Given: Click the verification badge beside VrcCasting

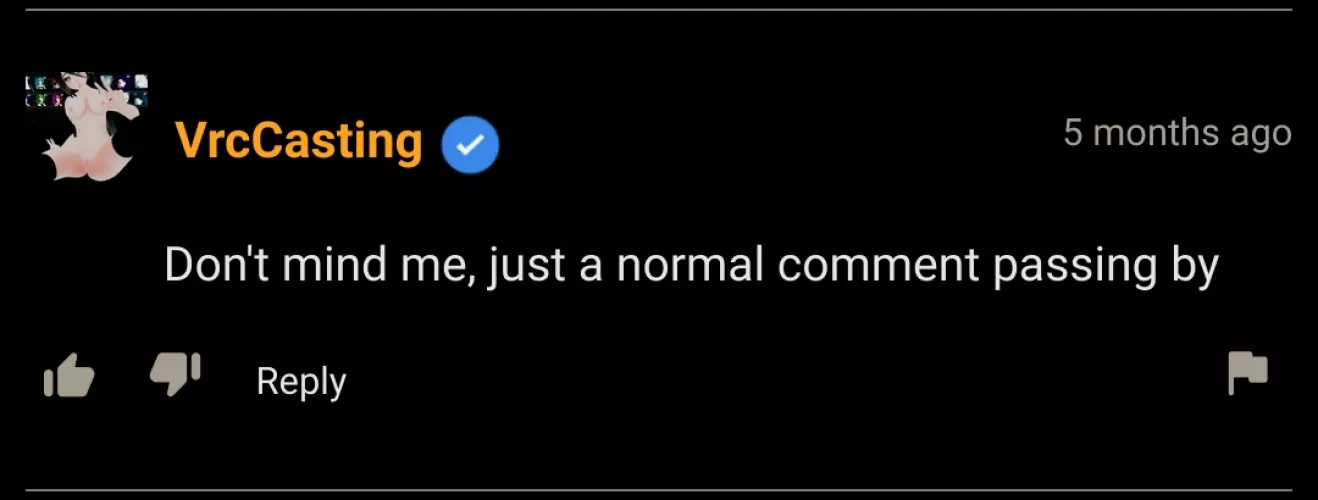Looking at the screenshot, I should pyautogui.click(x=471, y=145).
